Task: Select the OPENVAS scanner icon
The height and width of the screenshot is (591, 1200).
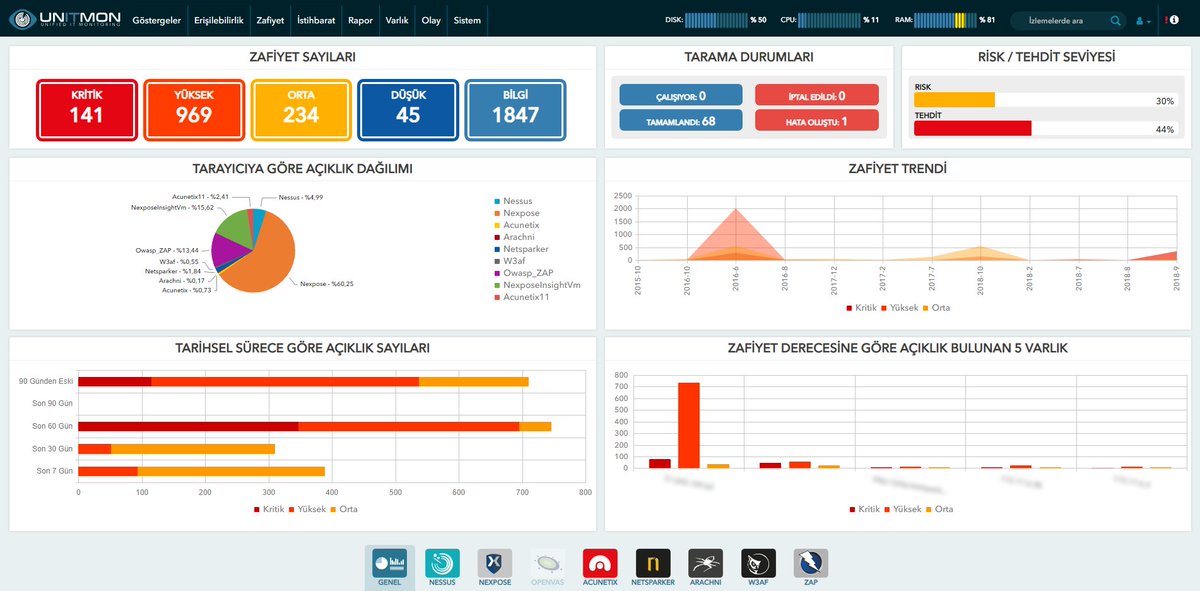Action: click(x=547, y=567)
